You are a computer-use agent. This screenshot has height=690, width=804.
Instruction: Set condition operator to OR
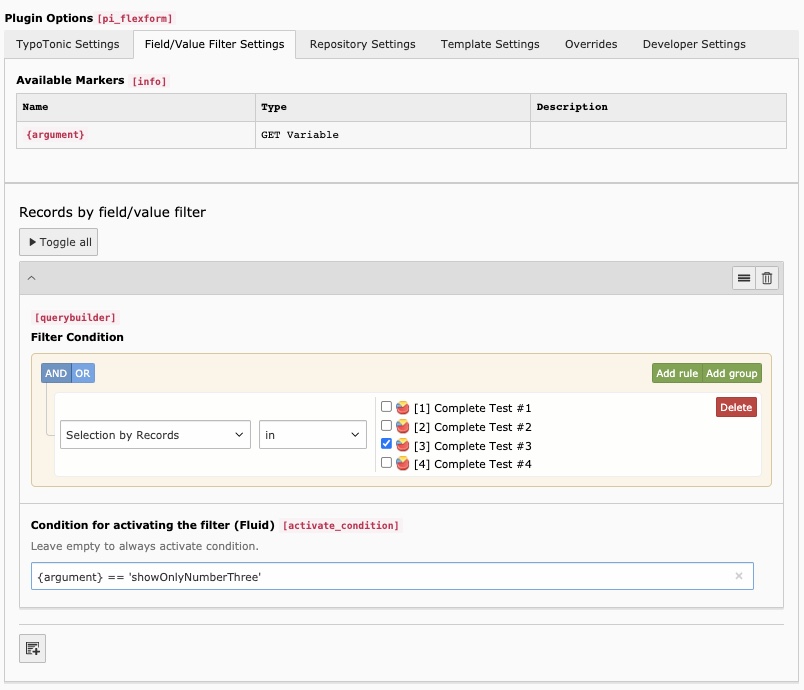click(83, 373)
